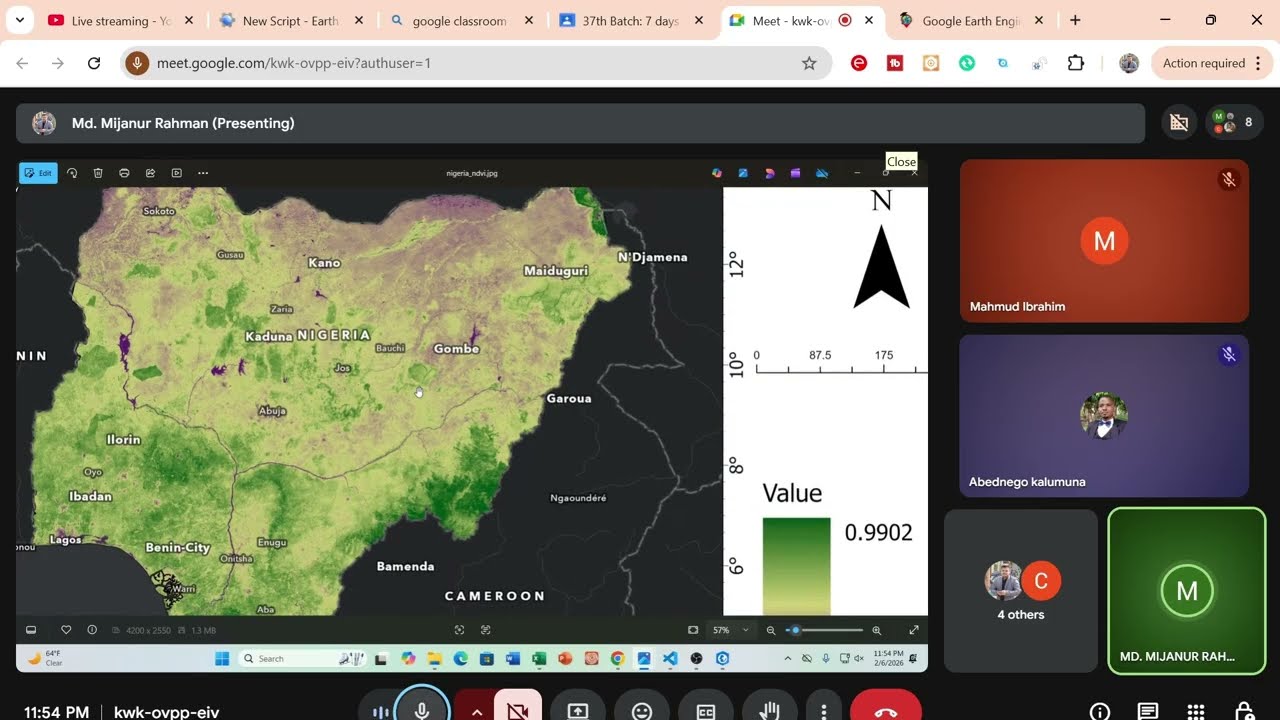Viewport: 1280px width, 720px height.
Task: Enter fullscreen in the Photos viewer
Action: [x=914, y=630]
